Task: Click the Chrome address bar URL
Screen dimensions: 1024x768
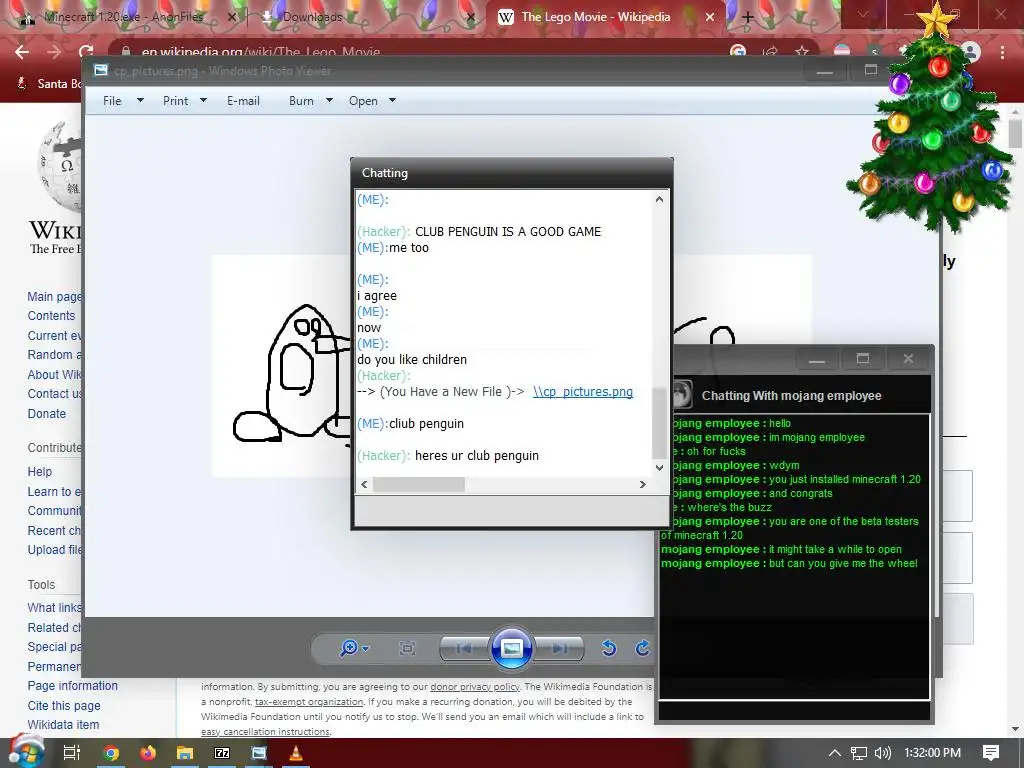Action: pos(261,52)
